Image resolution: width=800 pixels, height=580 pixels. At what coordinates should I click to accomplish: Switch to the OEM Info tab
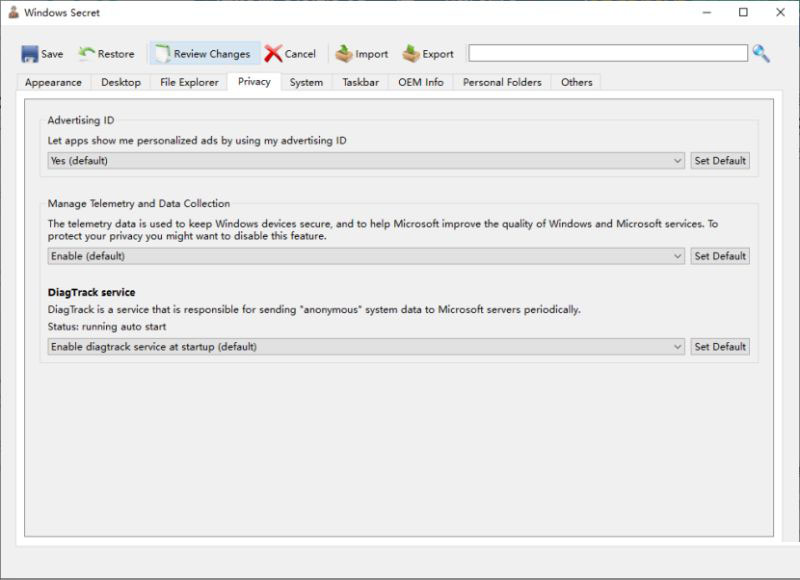pyautogui.click(x=421, y=82)
